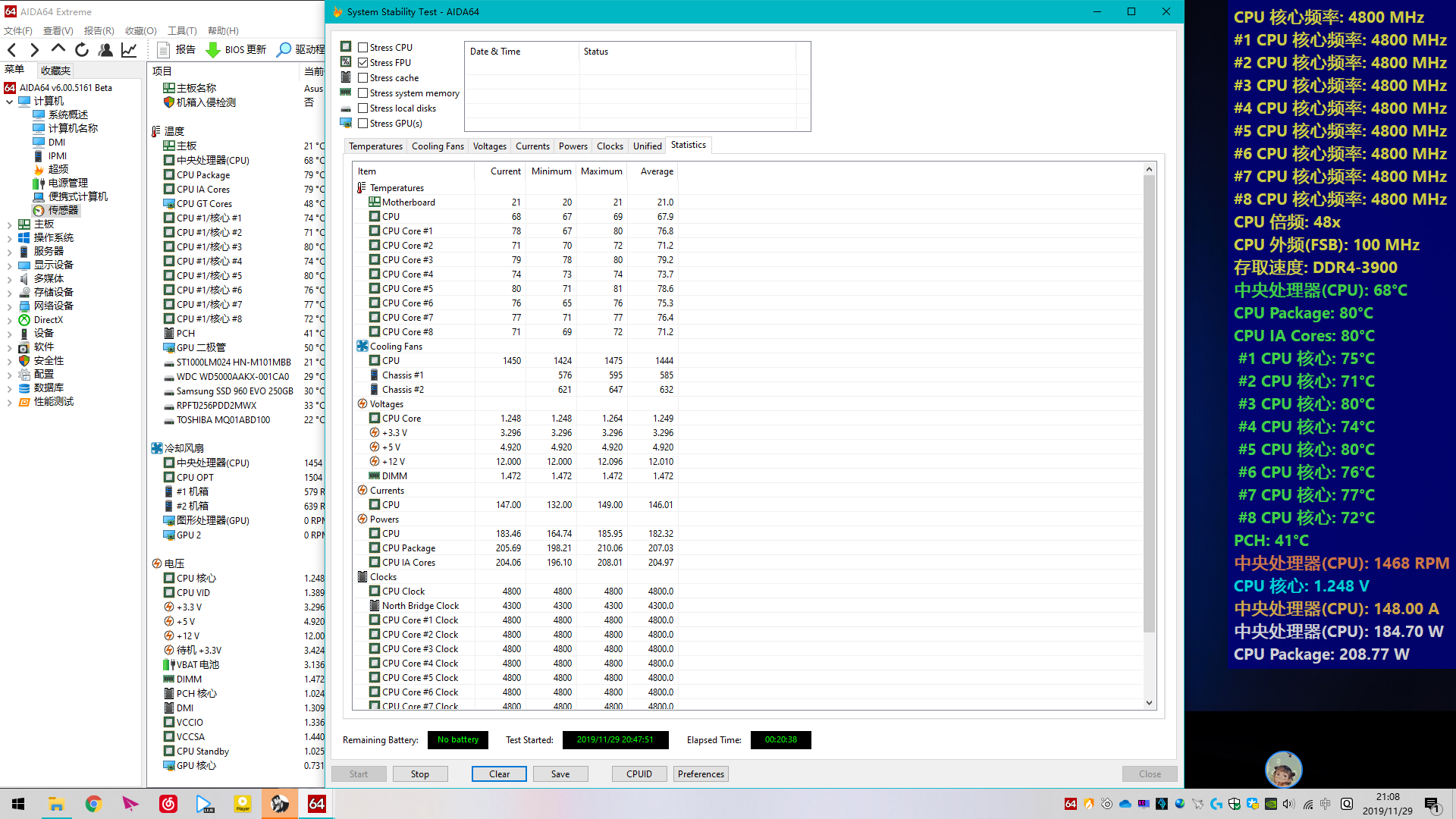Image resolution: width=1456 pixels, height=819 pixels.
Task: Uncheck the Stress FPU checkbox
Action: click(363, 63)
